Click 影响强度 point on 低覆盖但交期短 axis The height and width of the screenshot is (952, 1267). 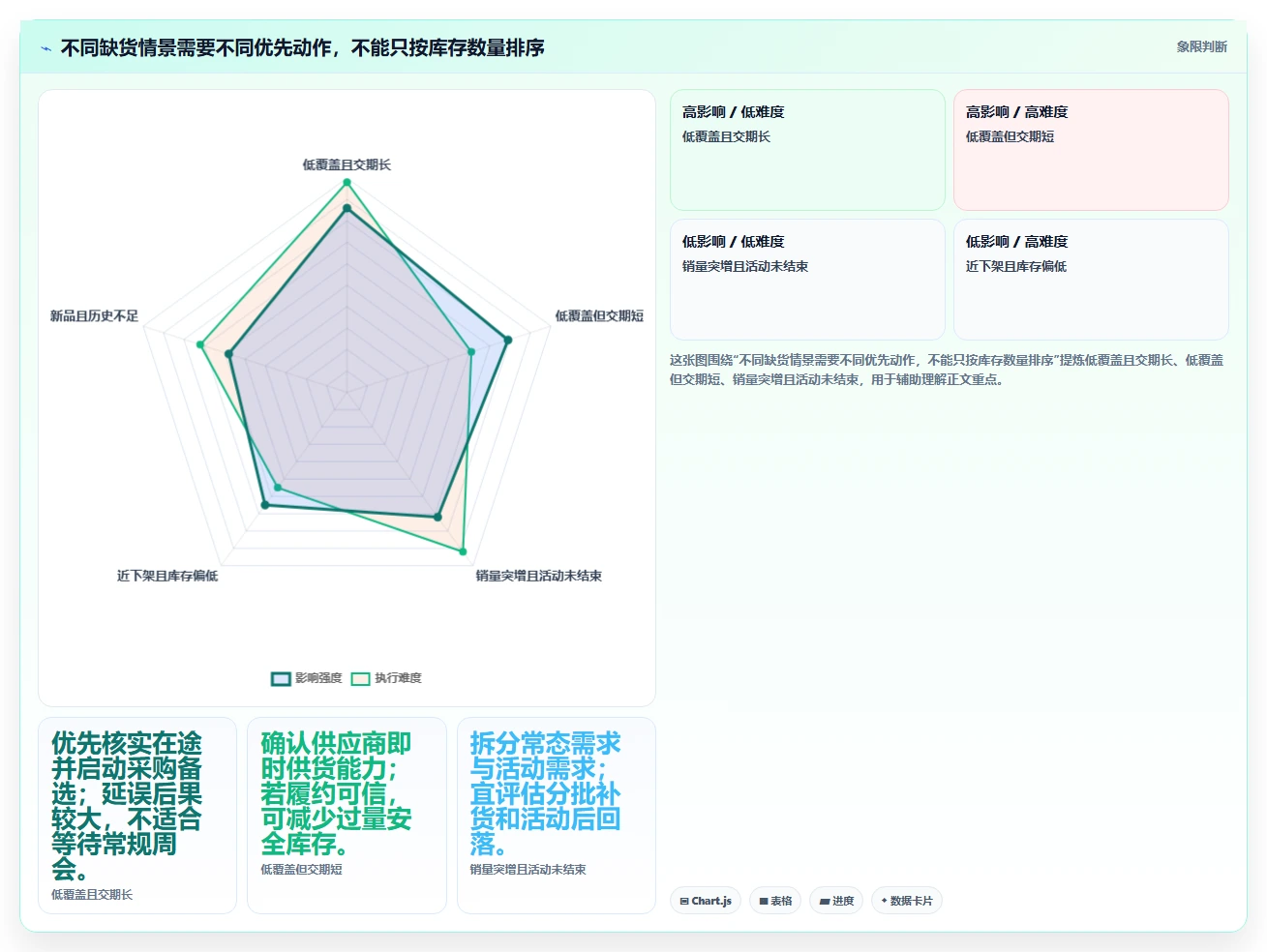pos(507,340)
